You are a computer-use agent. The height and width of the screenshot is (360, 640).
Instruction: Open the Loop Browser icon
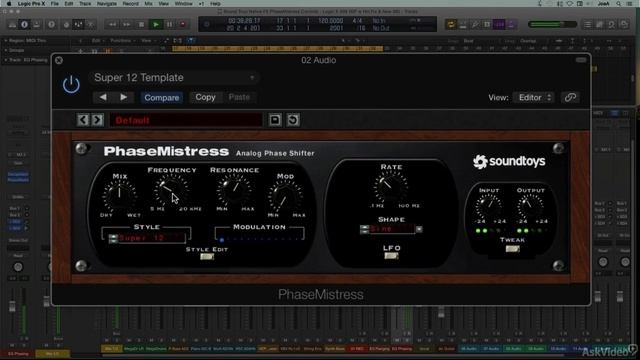point(611,24)
